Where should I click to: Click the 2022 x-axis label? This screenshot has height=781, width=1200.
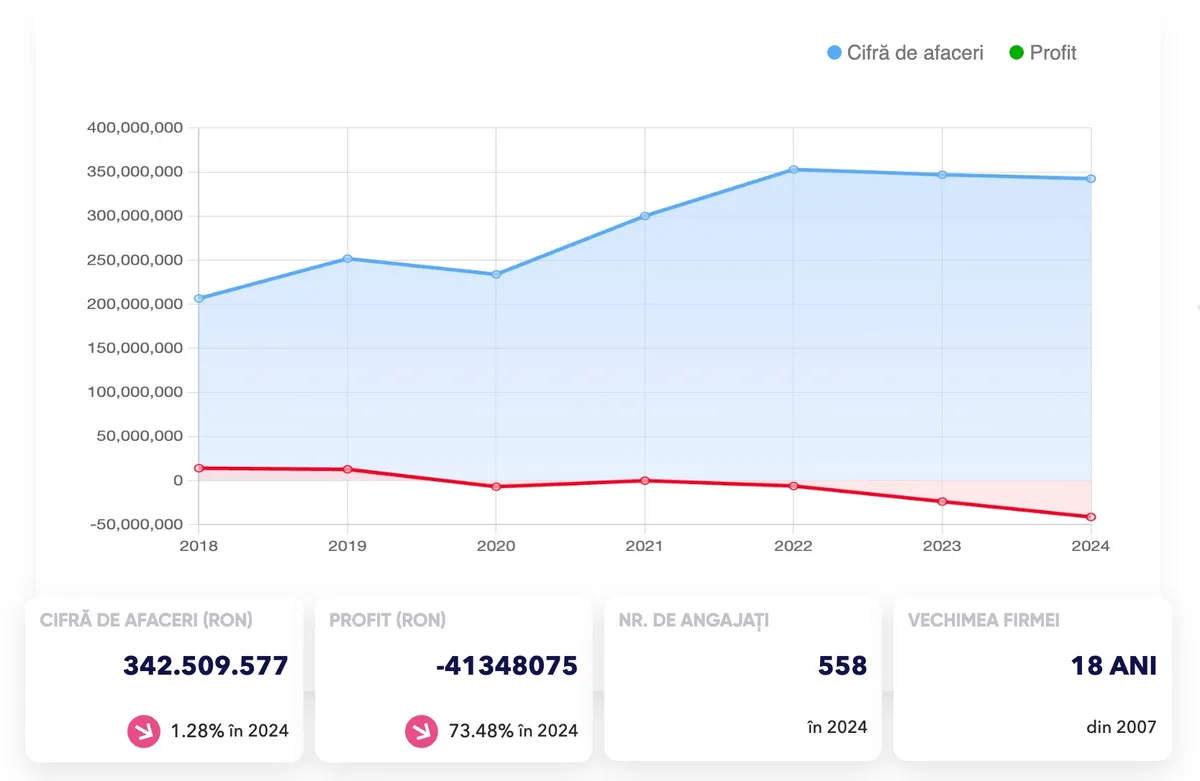[793, 546]
